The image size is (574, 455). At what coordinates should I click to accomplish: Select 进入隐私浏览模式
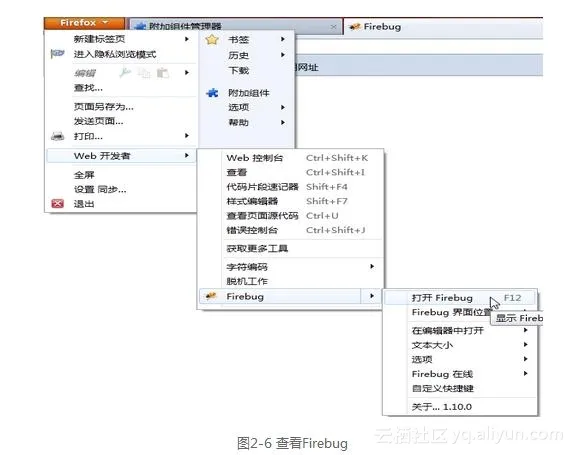click(120, 54)
